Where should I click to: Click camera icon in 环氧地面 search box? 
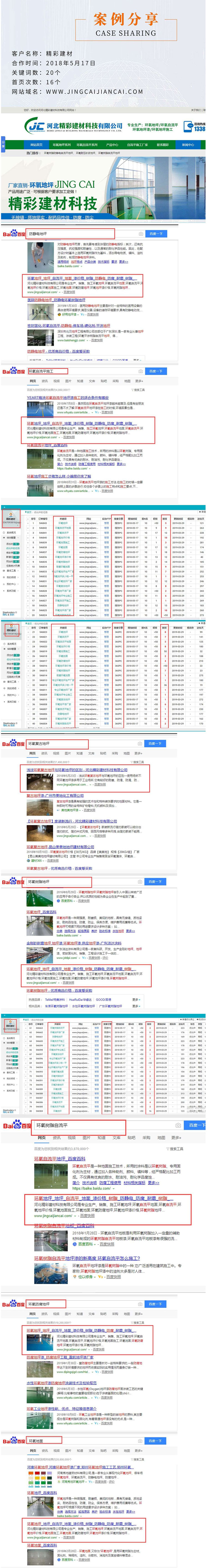(140, 1441)
